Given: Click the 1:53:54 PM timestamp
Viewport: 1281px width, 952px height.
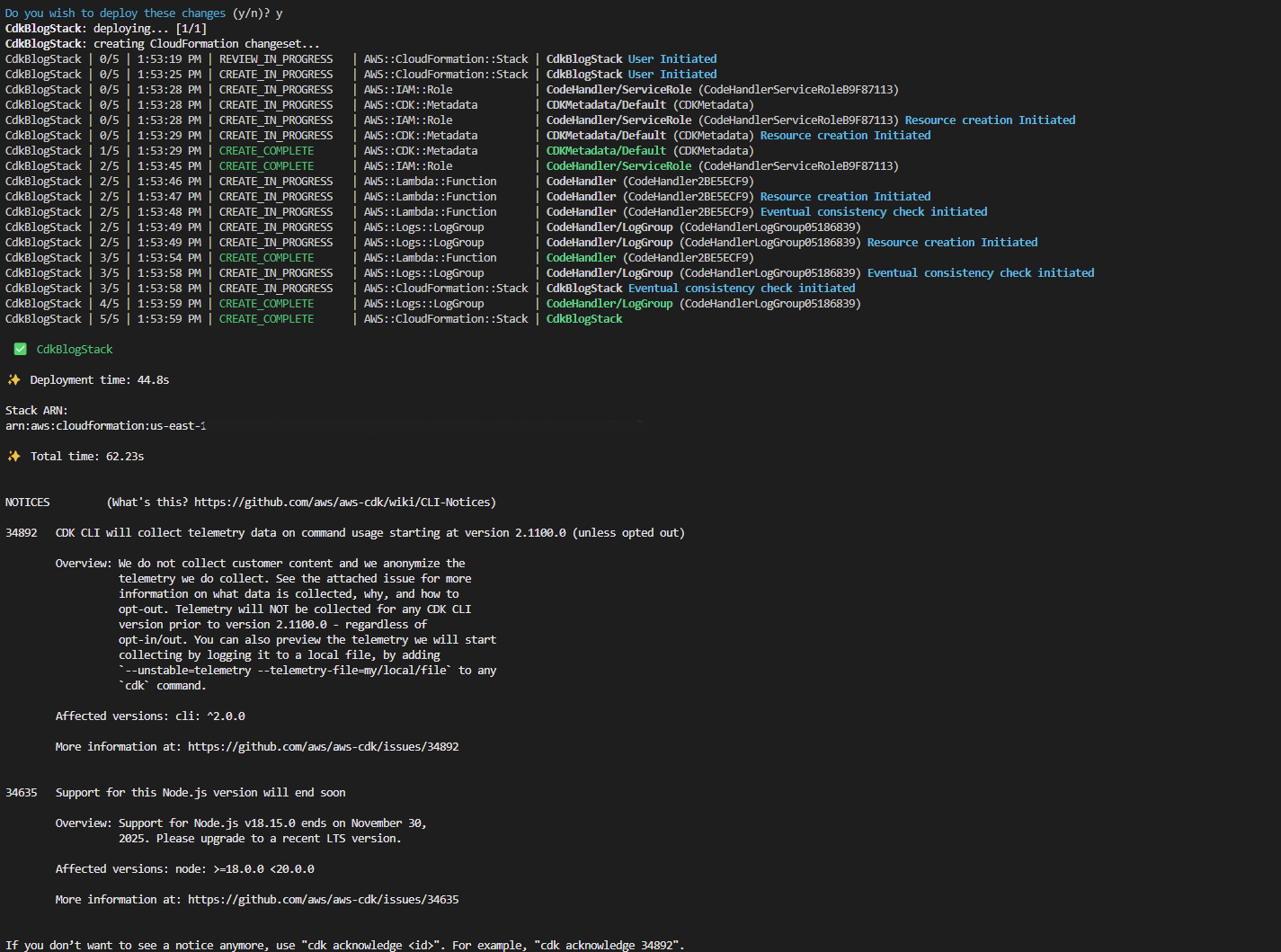Looking at the screenshot, I should [x=169, y=257].
